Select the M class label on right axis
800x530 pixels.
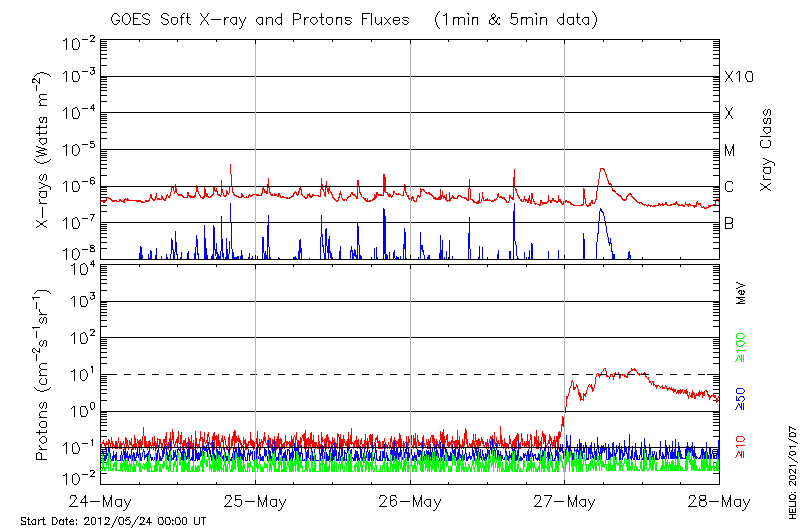(730, 151)
